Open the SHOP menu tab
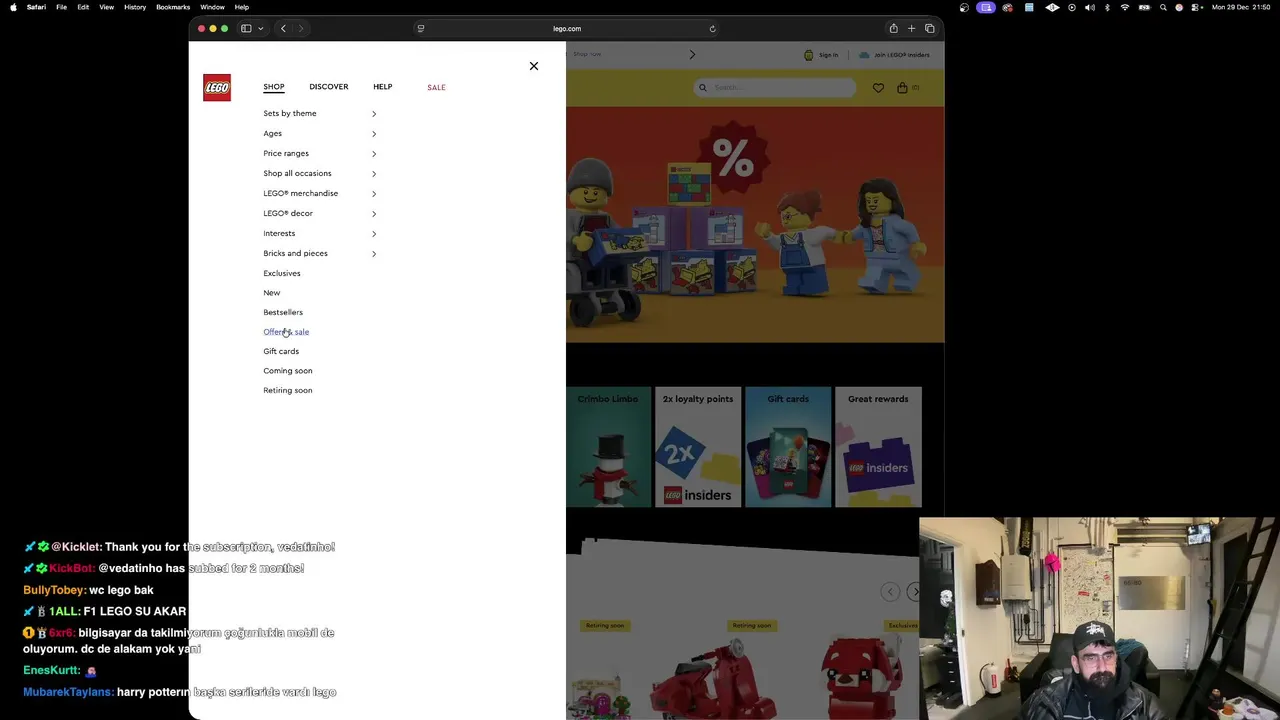This screenshot has height=720, width=1280. pos(274,87)
